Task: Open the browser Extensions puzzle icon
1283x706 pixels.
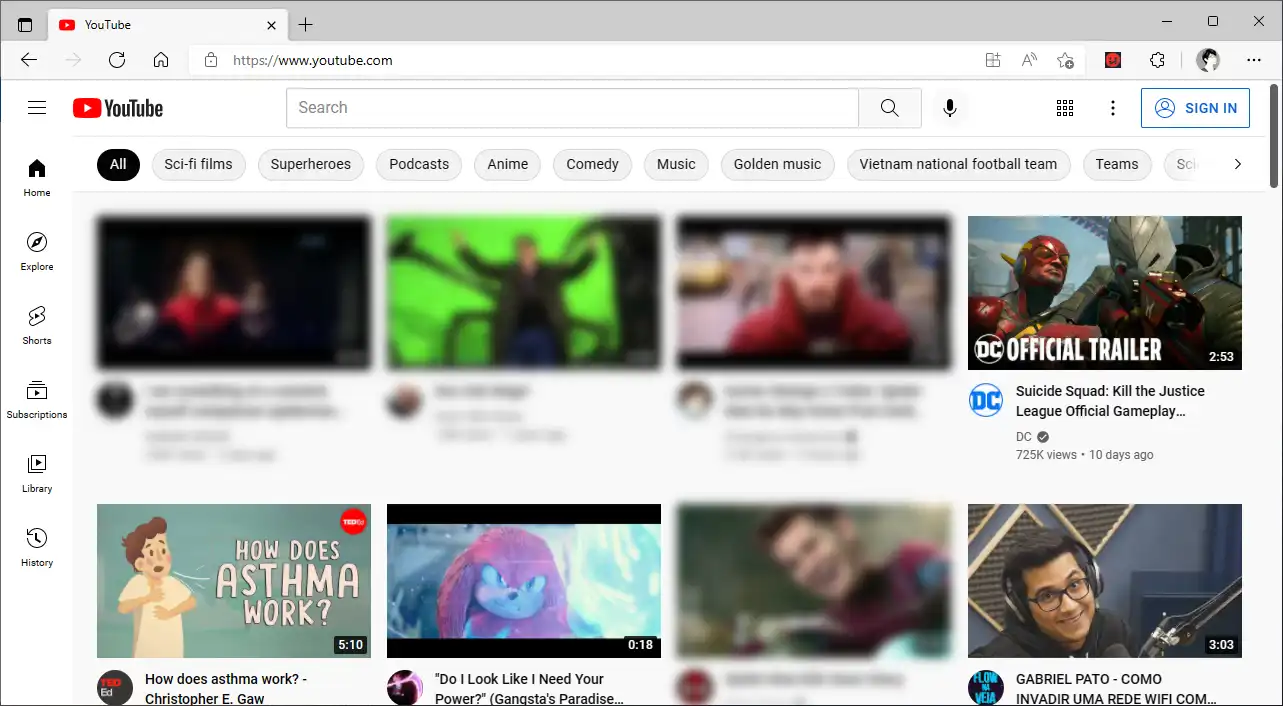Action: click(1157, 60)
